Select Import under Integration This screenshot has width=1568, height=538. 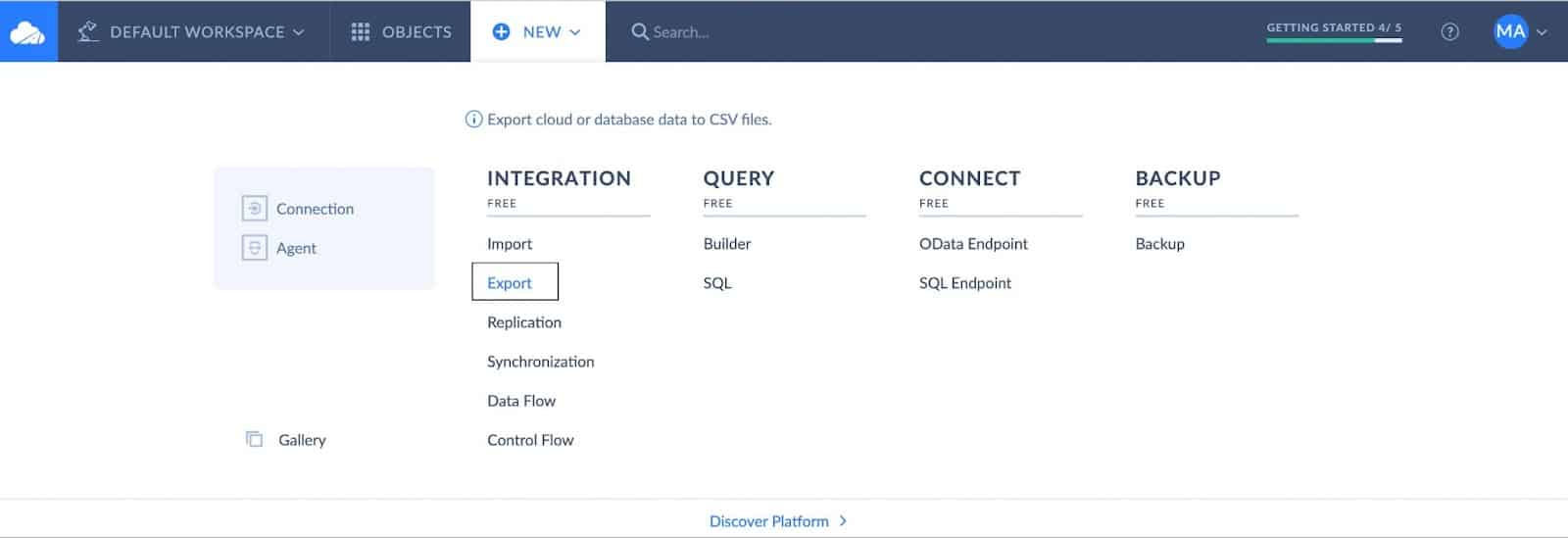click(x=510, y=244)
